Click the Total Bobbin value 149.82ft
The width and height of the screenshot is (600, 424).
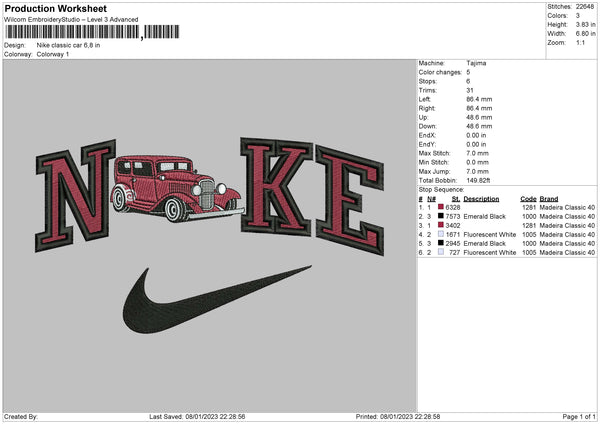(x=478, y=181)
